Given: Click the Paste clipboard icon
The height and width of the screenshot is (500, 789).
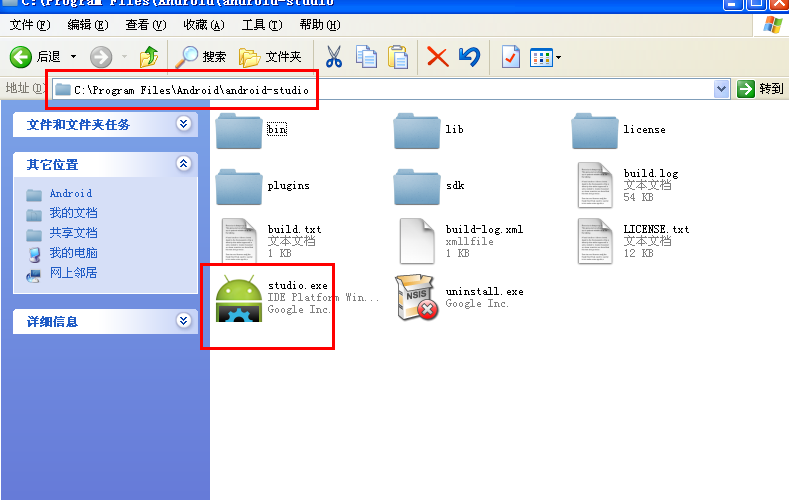Looking at the screenshot, I should (x=398, y=57).
